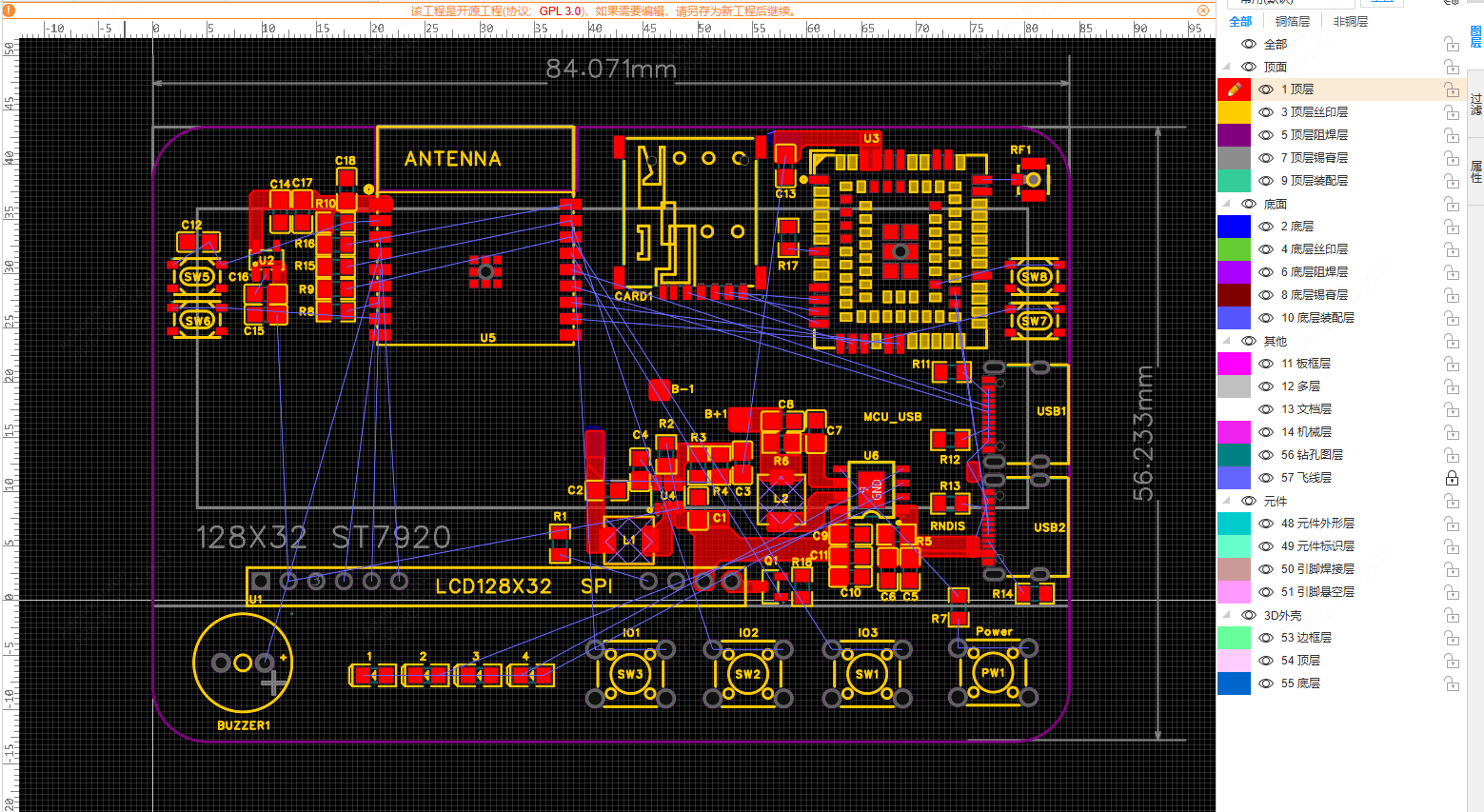Lock the 55 底层 3D shell layer
The height and width of the screenshot is (812, 1484).
click(1452, 683)
